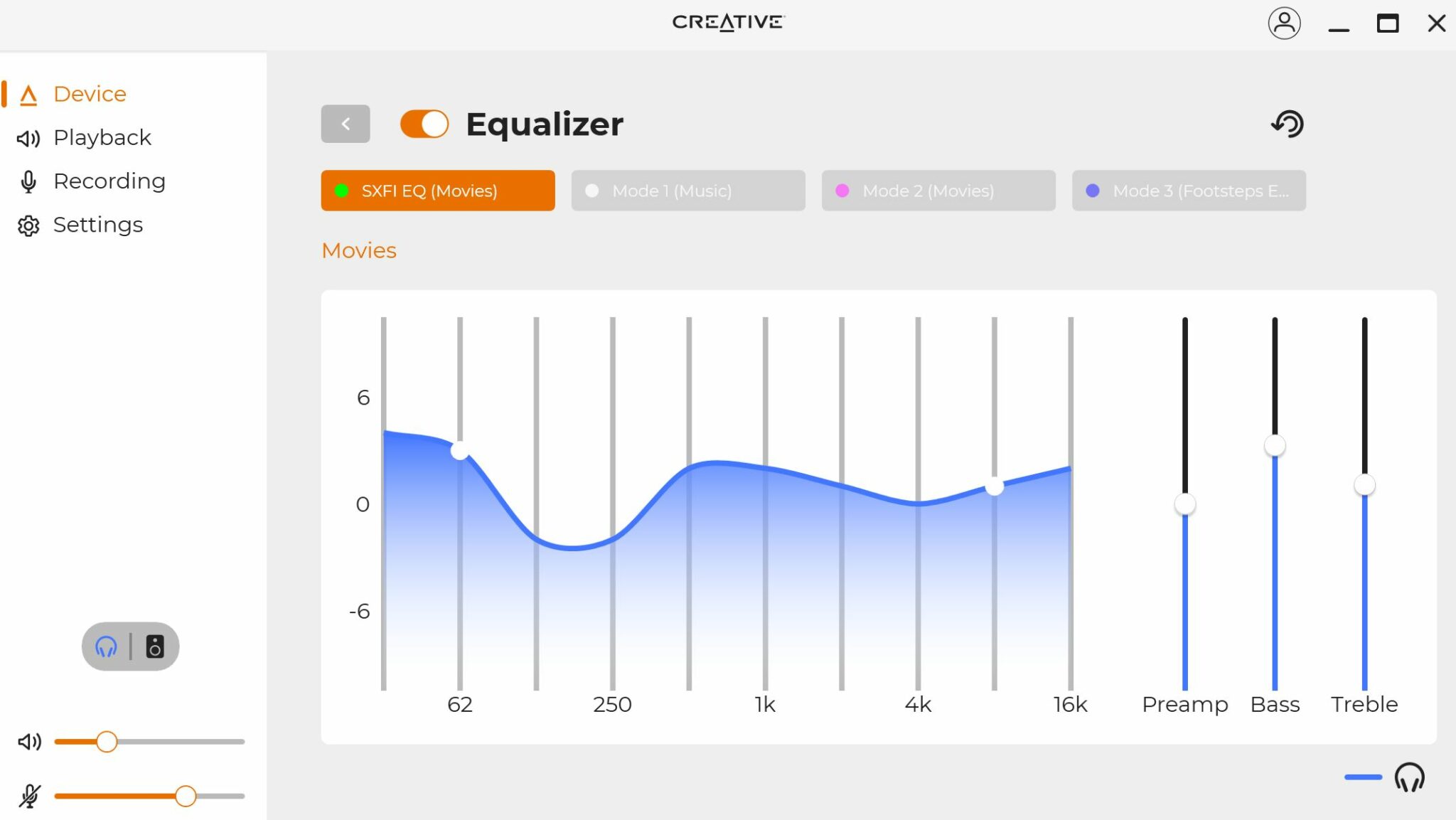Go back using the left chevron button
The width and height of the screenshot is (1456, 820).
point(346,124)
